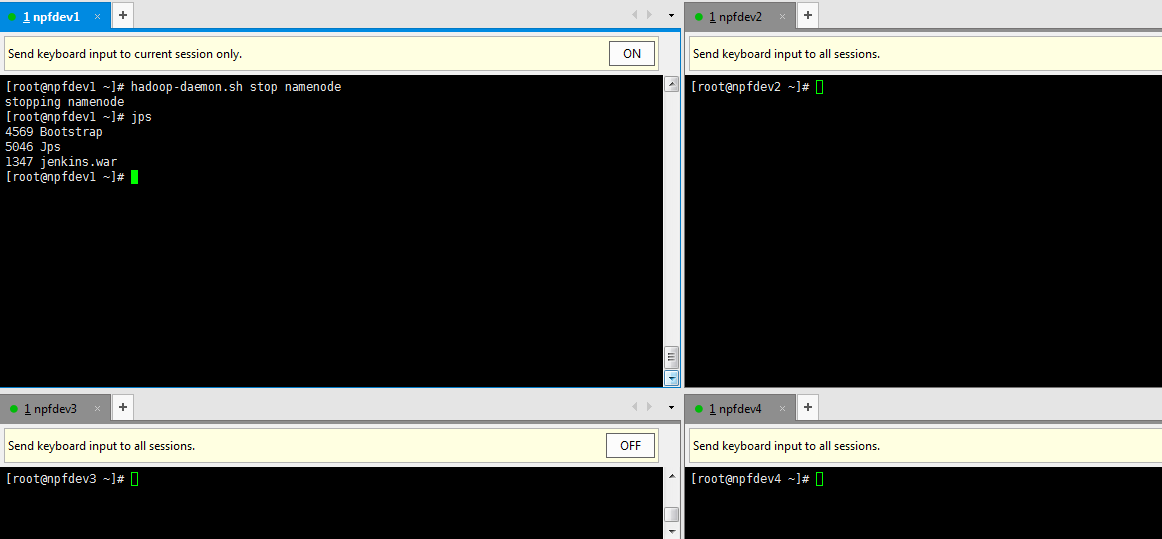Click scrollbar thumb in npfdev1 terminal
Screen dimensions: 1162x539
[672, 357]
